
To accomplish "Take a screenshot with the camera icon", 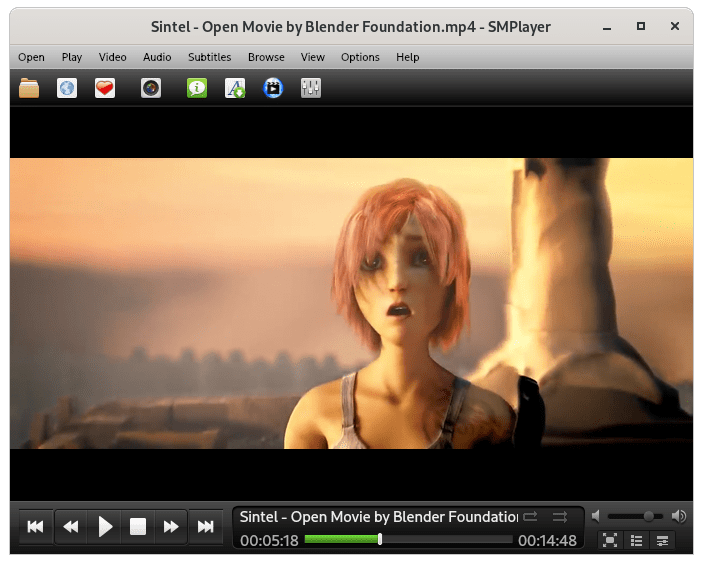I will (x=151, y=88).
